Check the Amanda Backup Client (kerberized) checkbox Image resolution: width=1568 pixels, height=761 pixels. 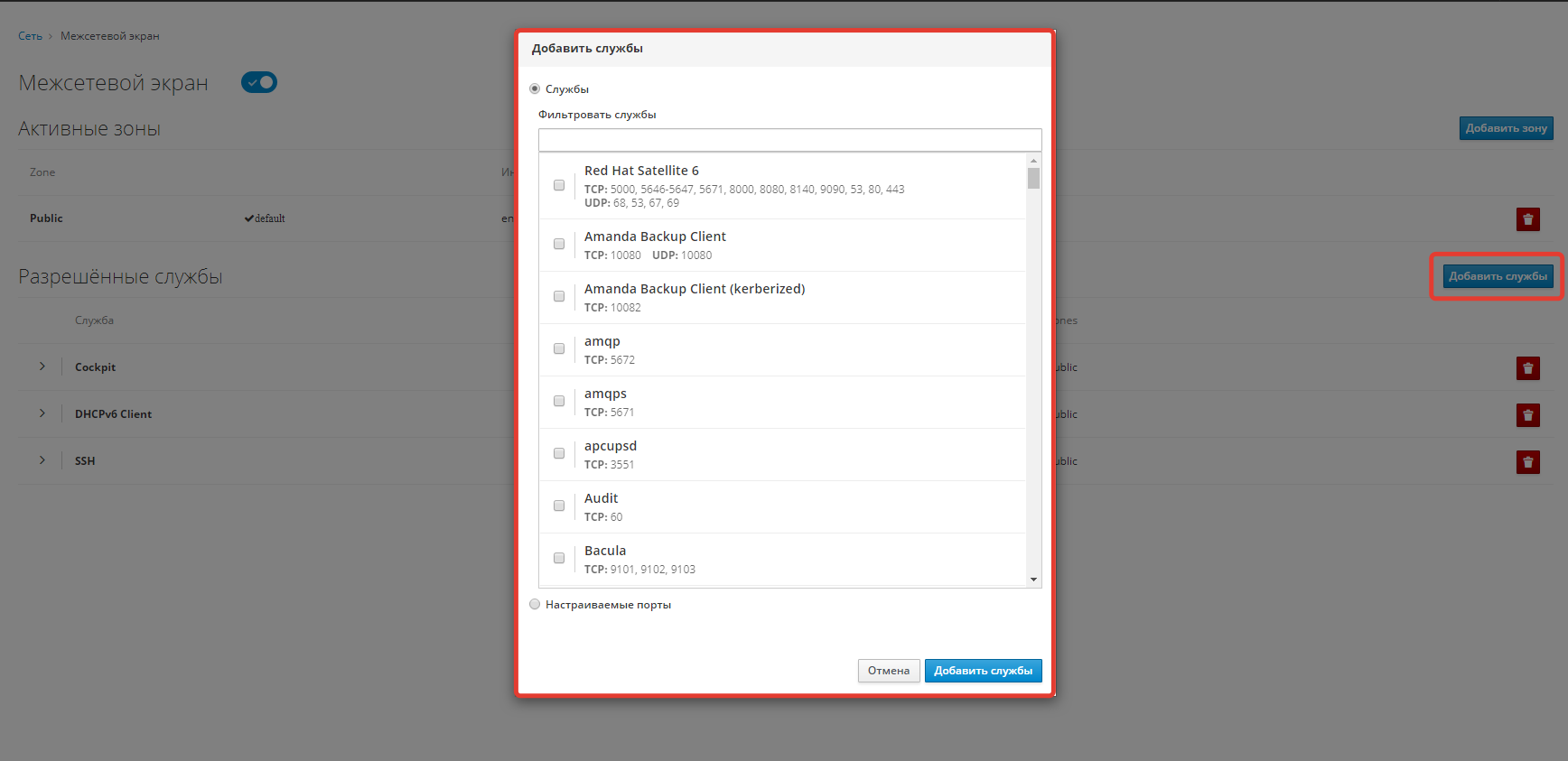(559, 296)
